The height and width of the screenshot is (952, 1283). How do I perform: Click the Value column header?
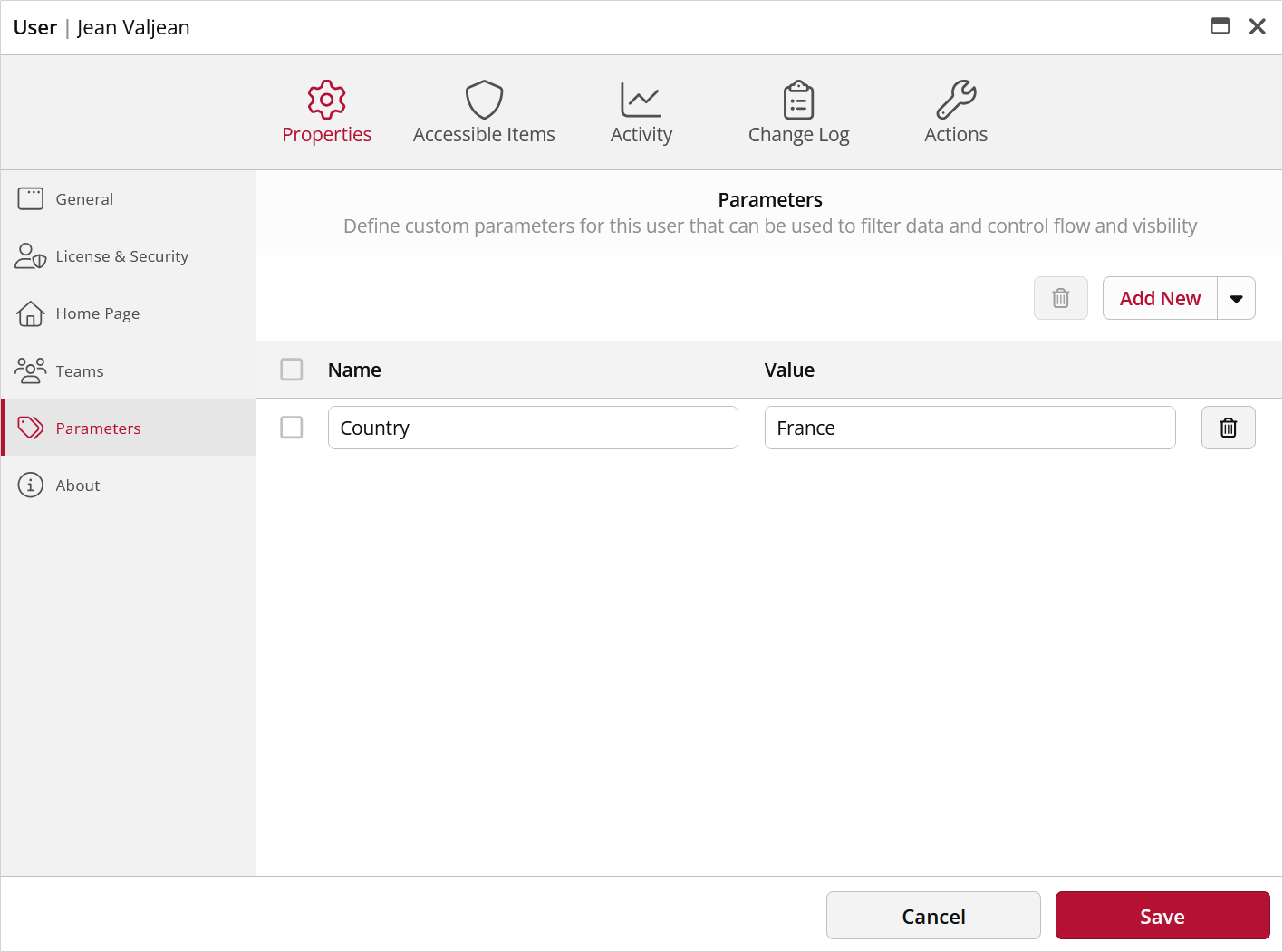coord(789,370)
